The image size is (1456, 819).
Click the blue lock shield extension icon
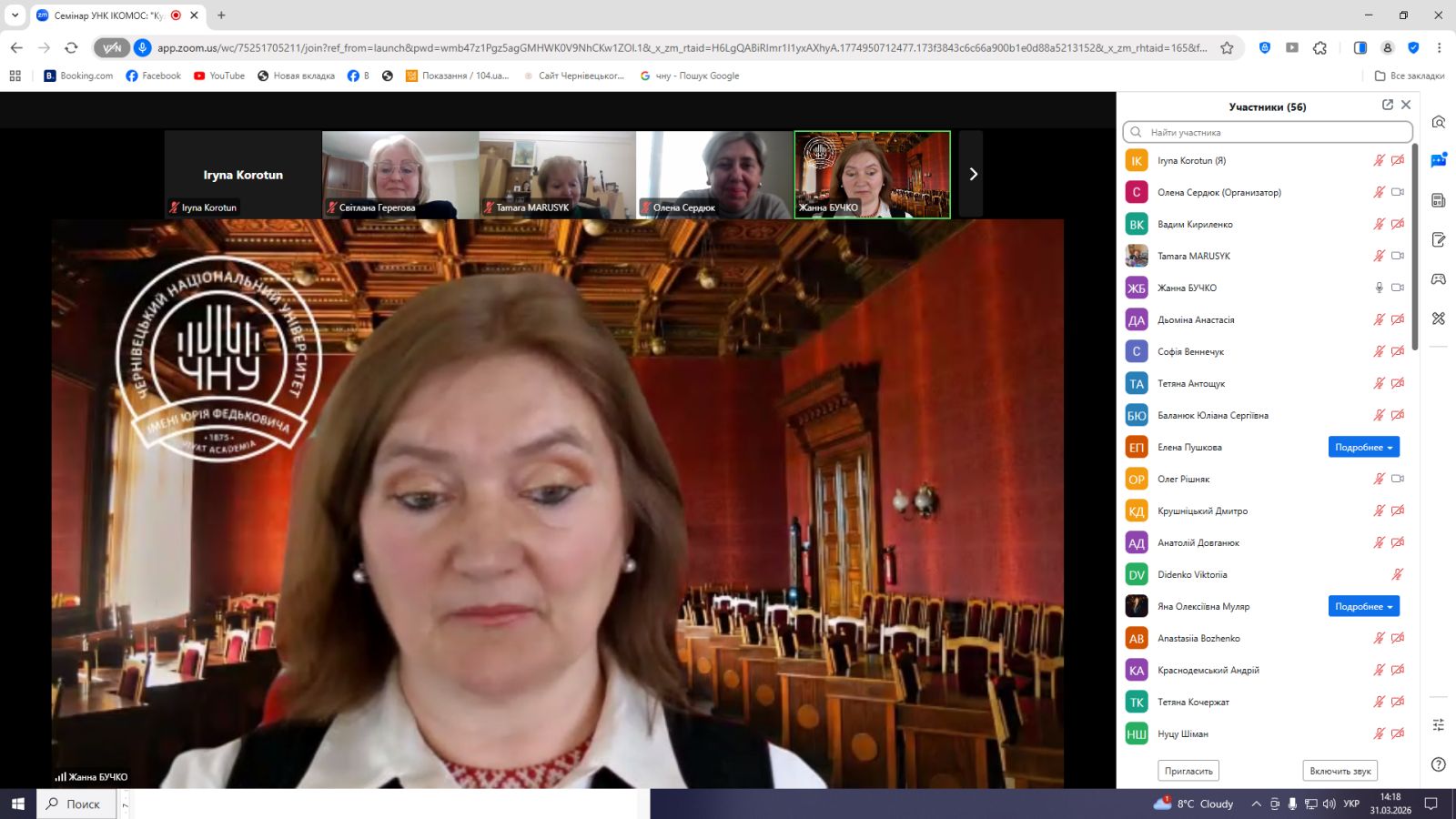(1265, 47)
